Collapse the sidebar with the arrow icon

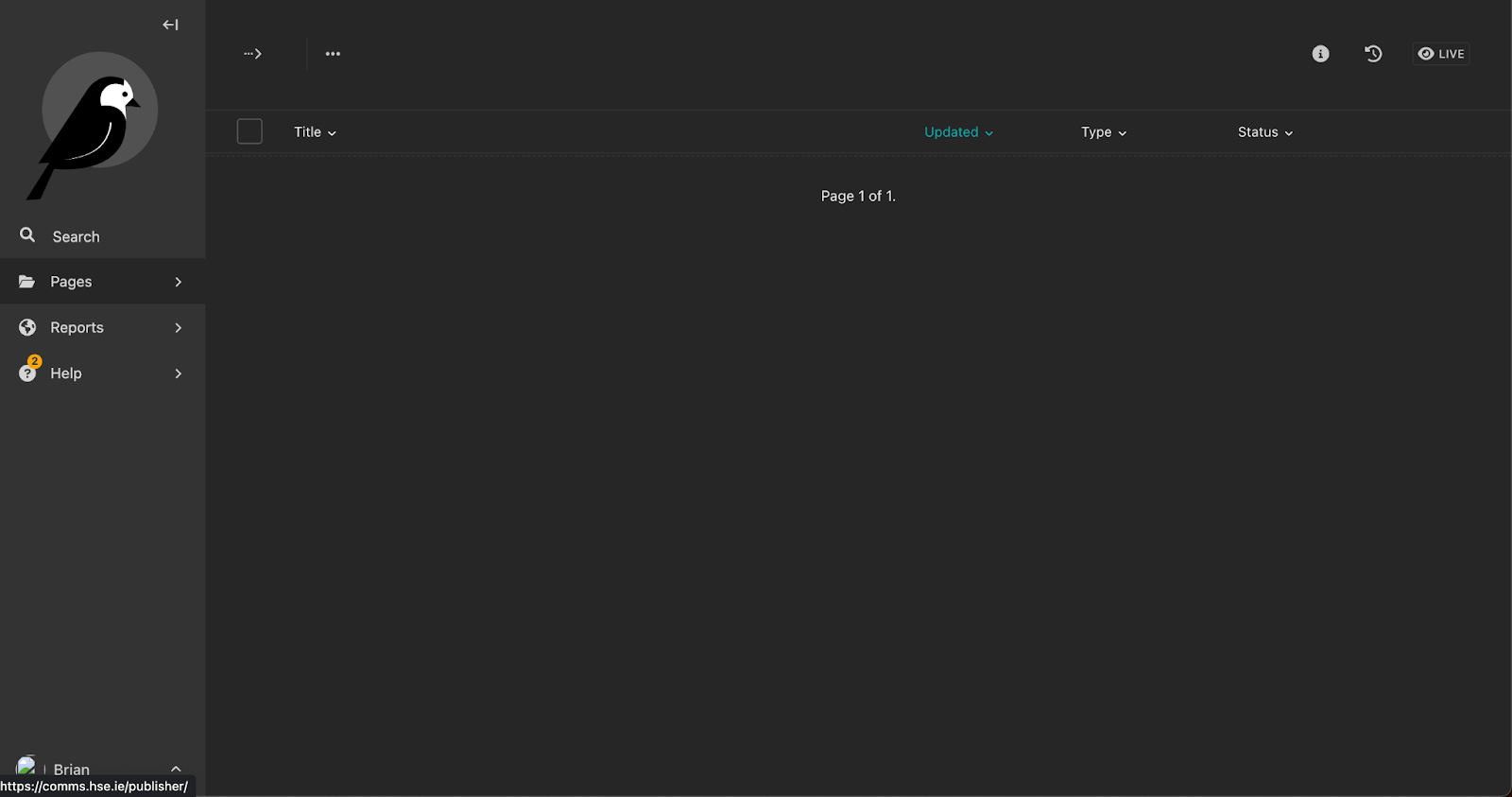[x=170, y=25]
